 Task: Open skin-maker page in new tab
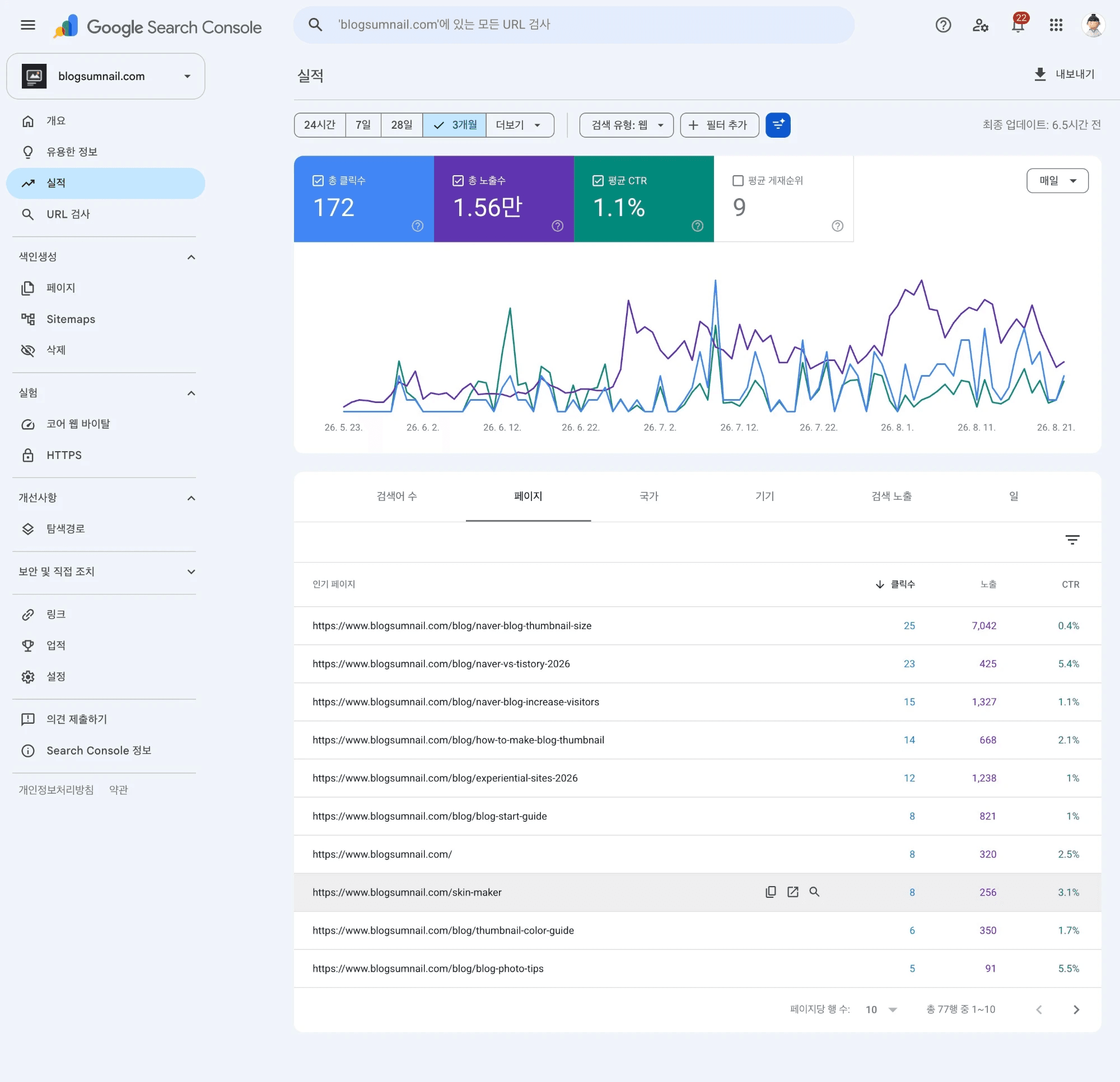tap(792, 891)
